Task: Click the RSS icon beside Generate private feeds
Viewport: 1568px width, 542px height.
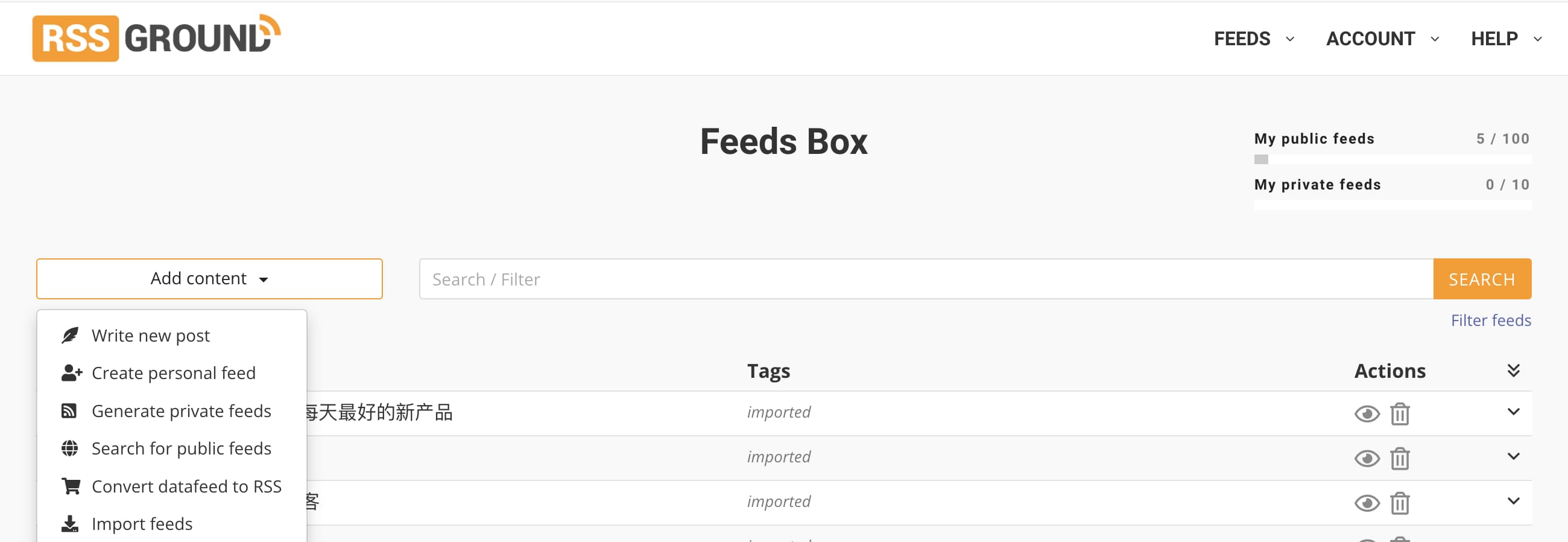Action: (x=69, y=411)
